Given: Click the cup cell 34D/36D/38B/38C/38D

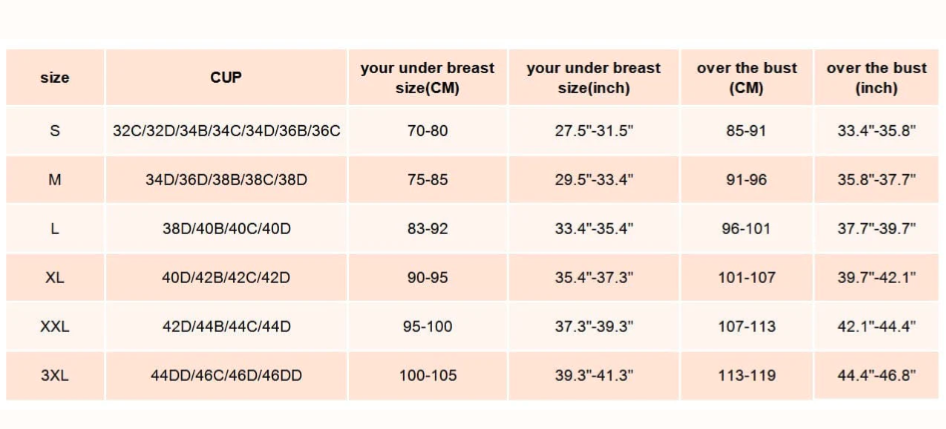Looking at the screenshot, I should (x=226, y=180).
